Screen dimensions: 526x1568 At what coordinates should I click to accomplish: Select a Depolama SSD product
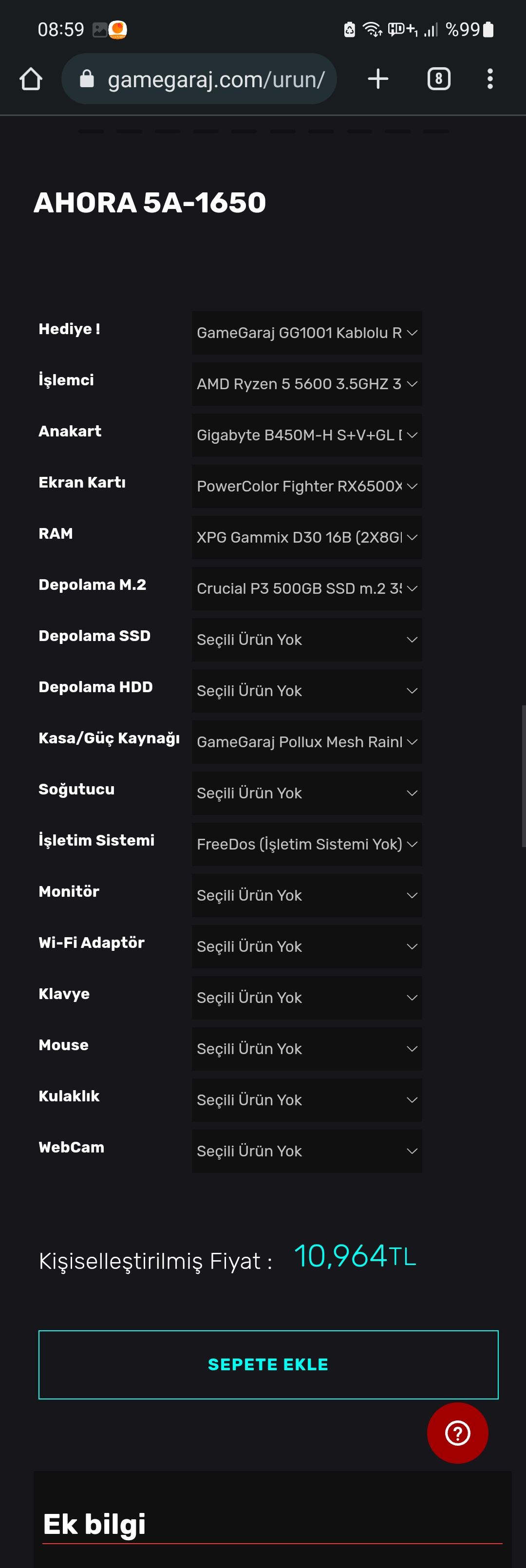click(x=306, y=640)
